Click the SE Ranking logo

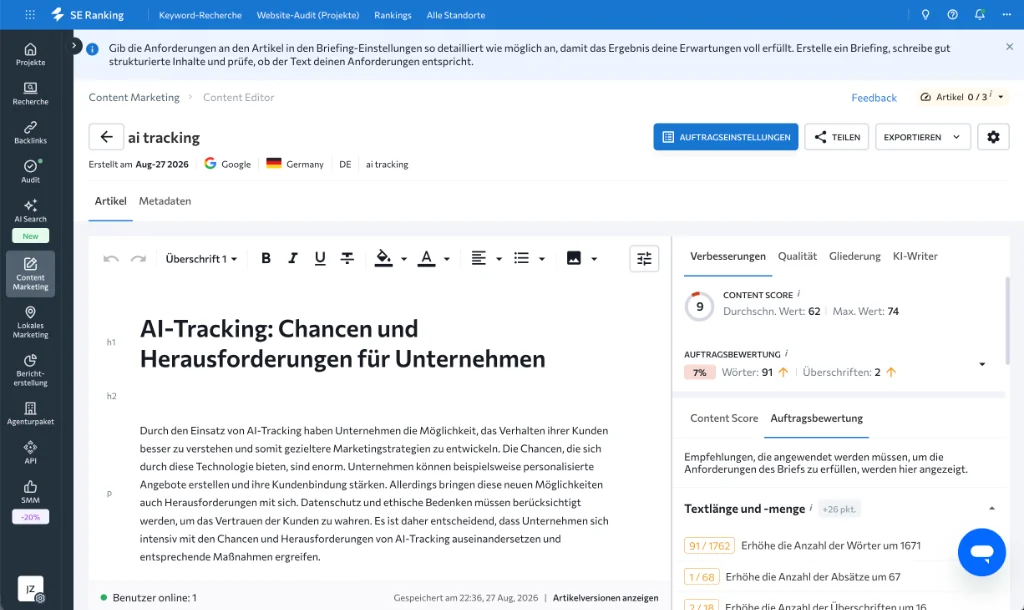tap(88, 14)
